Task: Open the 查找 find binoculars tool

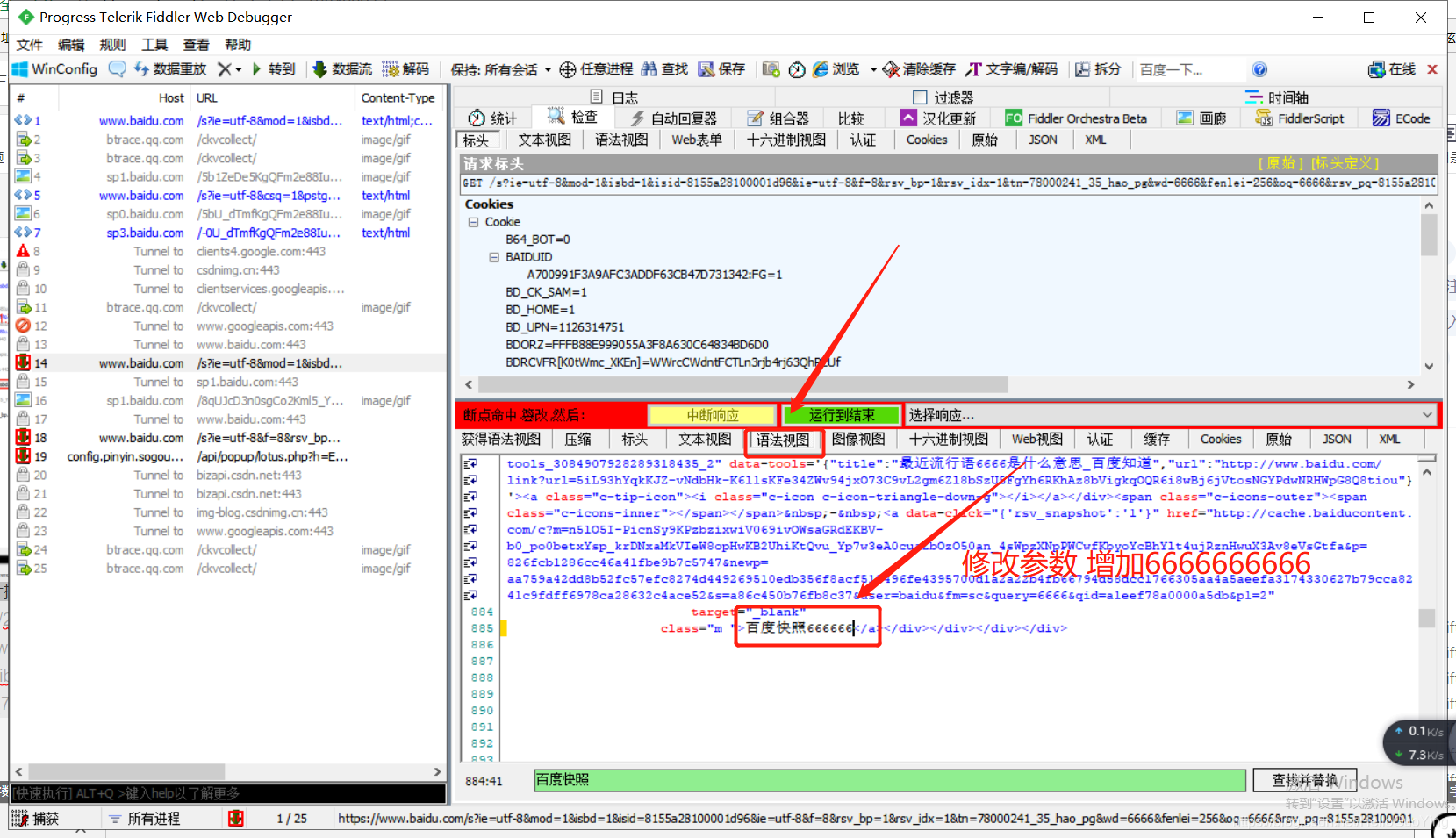Action: [x=664, y=69]
